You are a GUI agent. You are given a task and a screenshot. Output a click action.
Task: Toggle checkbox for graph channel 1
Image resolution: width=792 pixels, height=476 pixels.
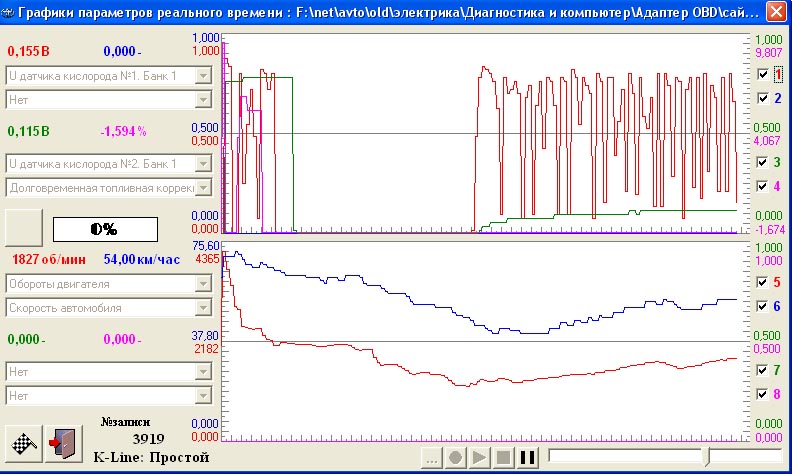click(764, 74)
